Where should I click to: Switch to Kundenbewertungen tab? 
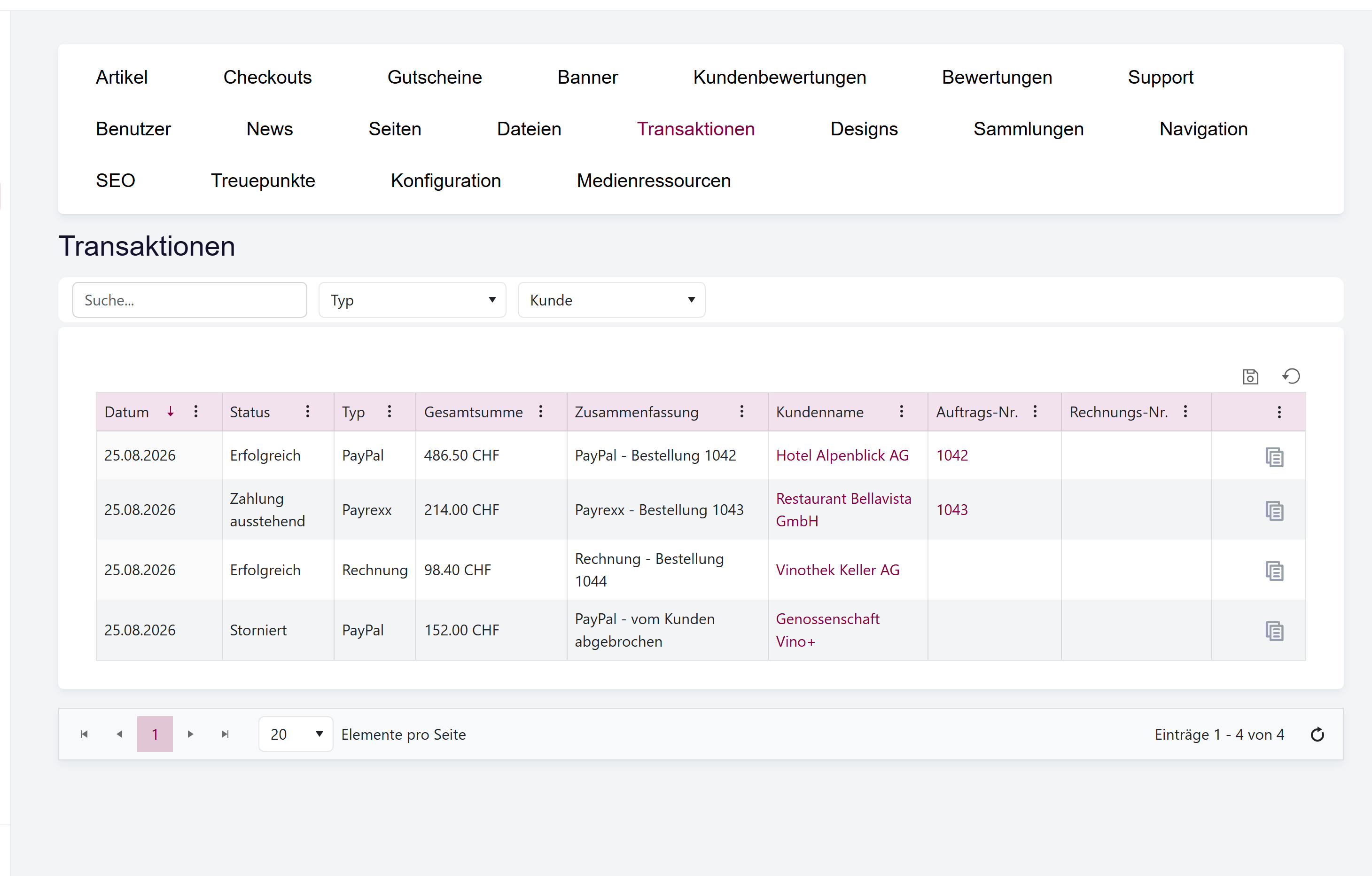[780, 77]
